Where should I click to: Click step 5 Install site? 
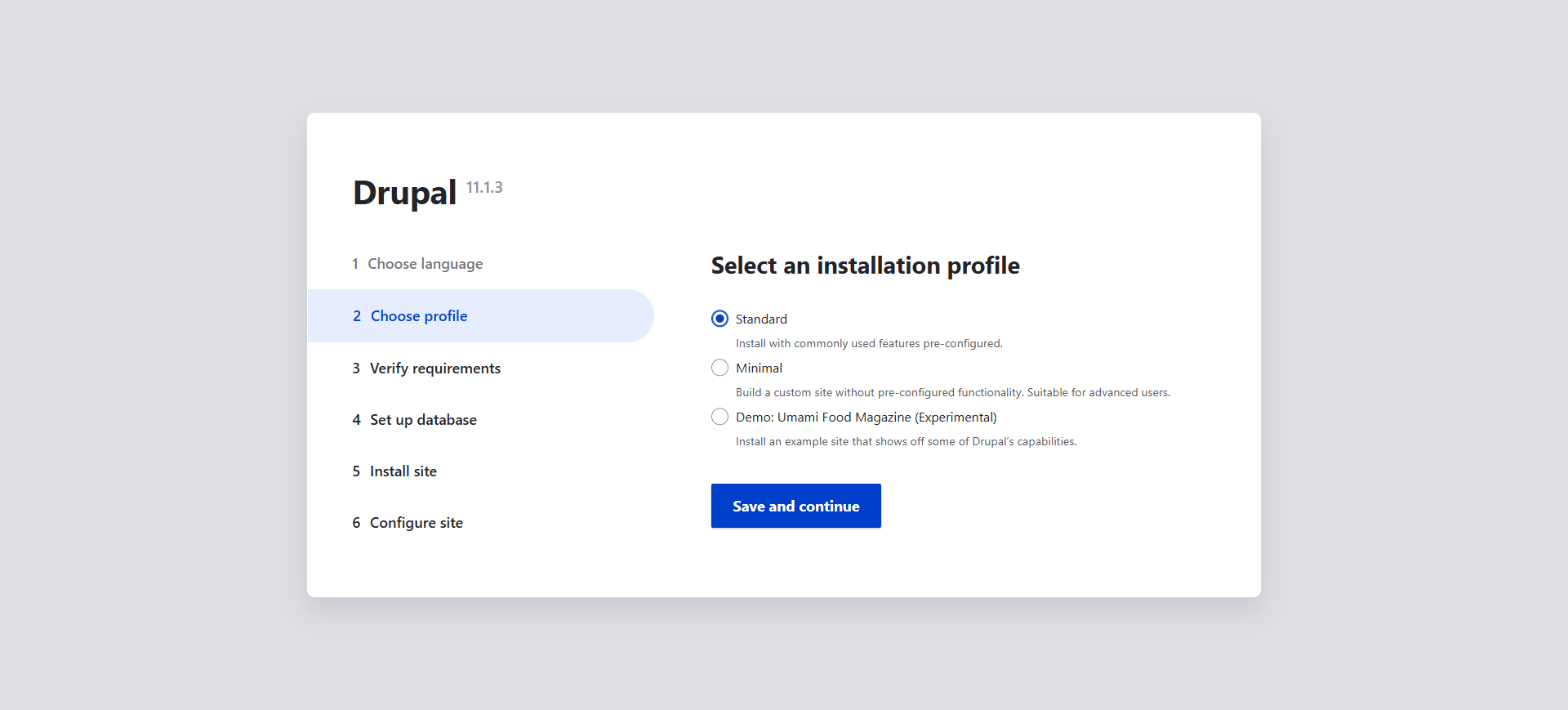(x=394, y=471)
